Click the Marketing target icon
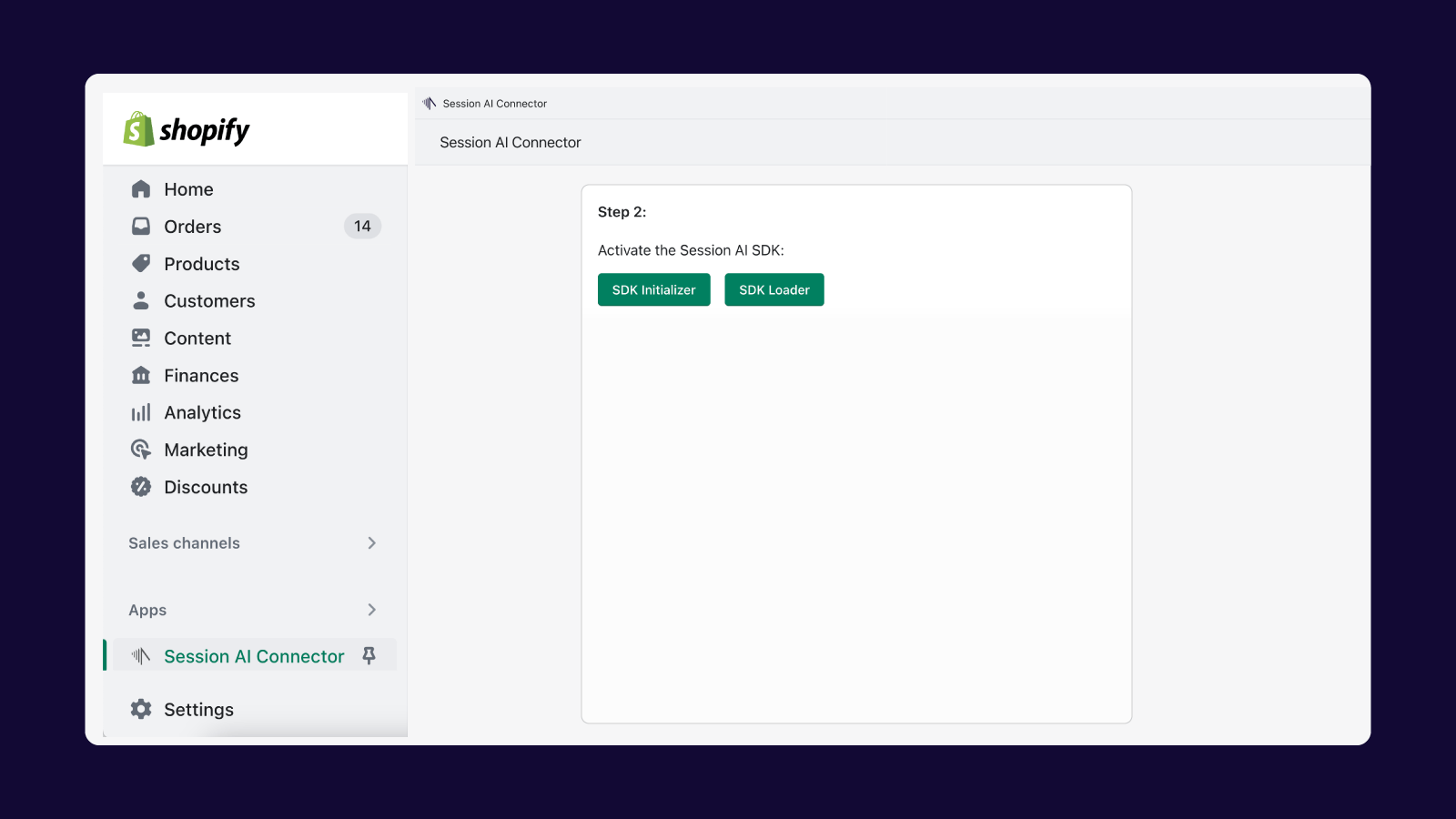This screenshot has height=819, width=1456. click(141, 450)
